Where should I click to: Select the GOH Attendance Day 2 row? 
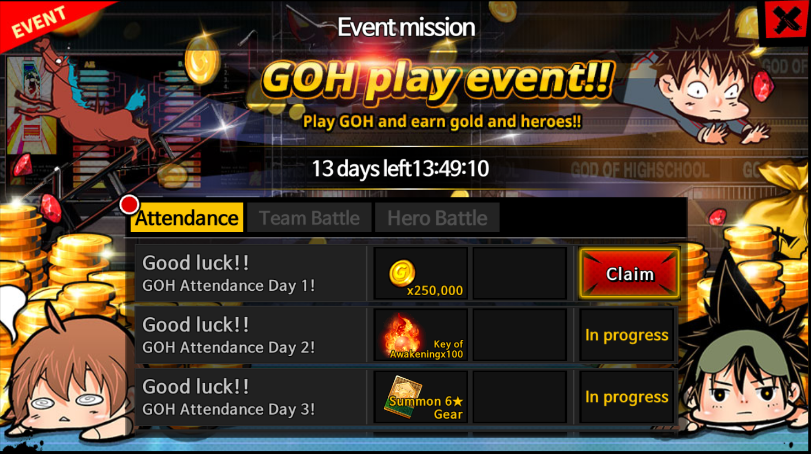point(407,335)
